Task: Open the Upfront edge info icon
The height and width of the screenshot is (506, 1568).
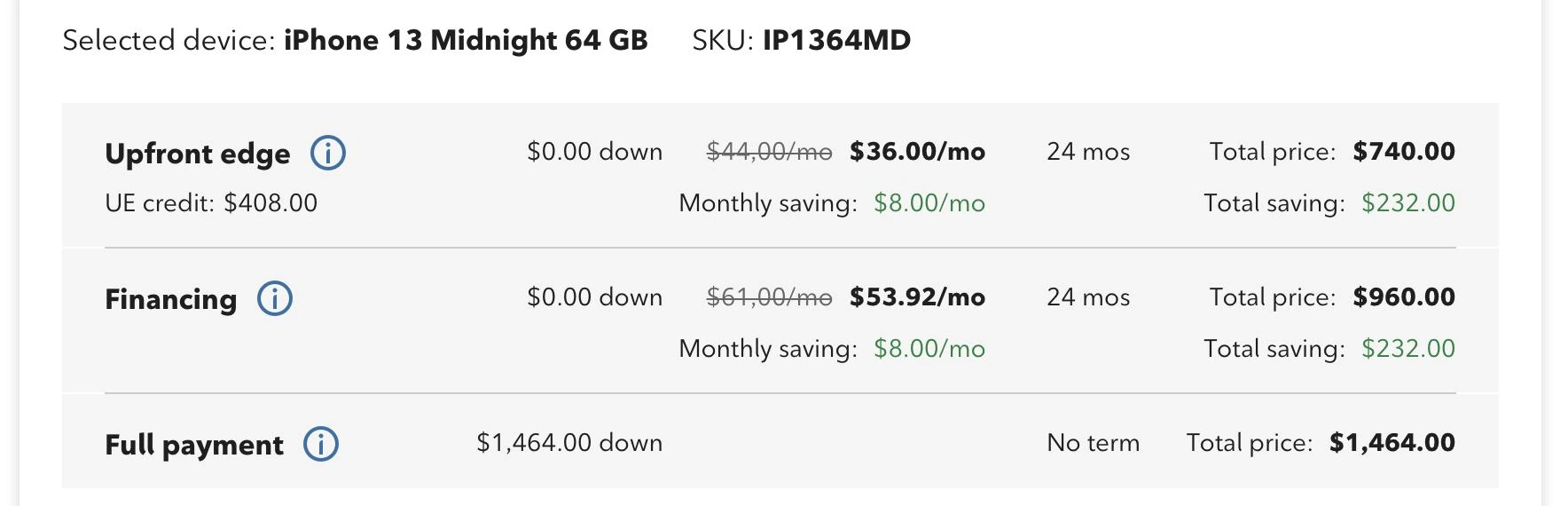Action: [327, 153]
